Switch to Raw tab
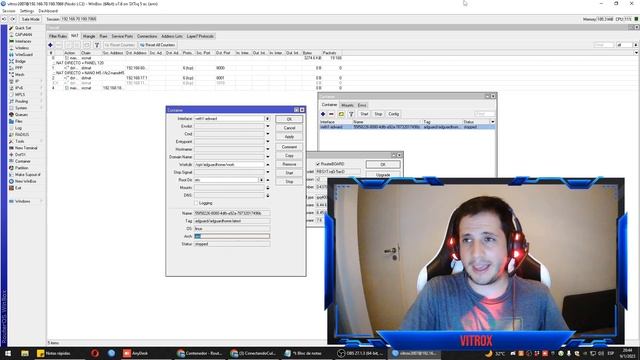 point(104,36)
